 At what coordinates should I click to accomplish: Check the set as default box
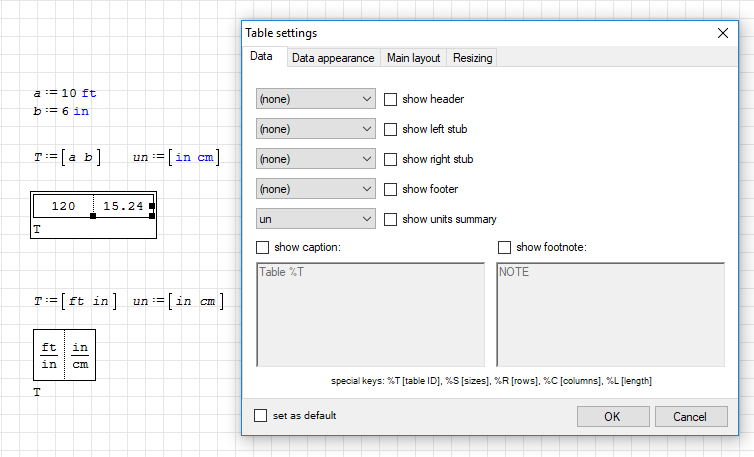[261, 416]
